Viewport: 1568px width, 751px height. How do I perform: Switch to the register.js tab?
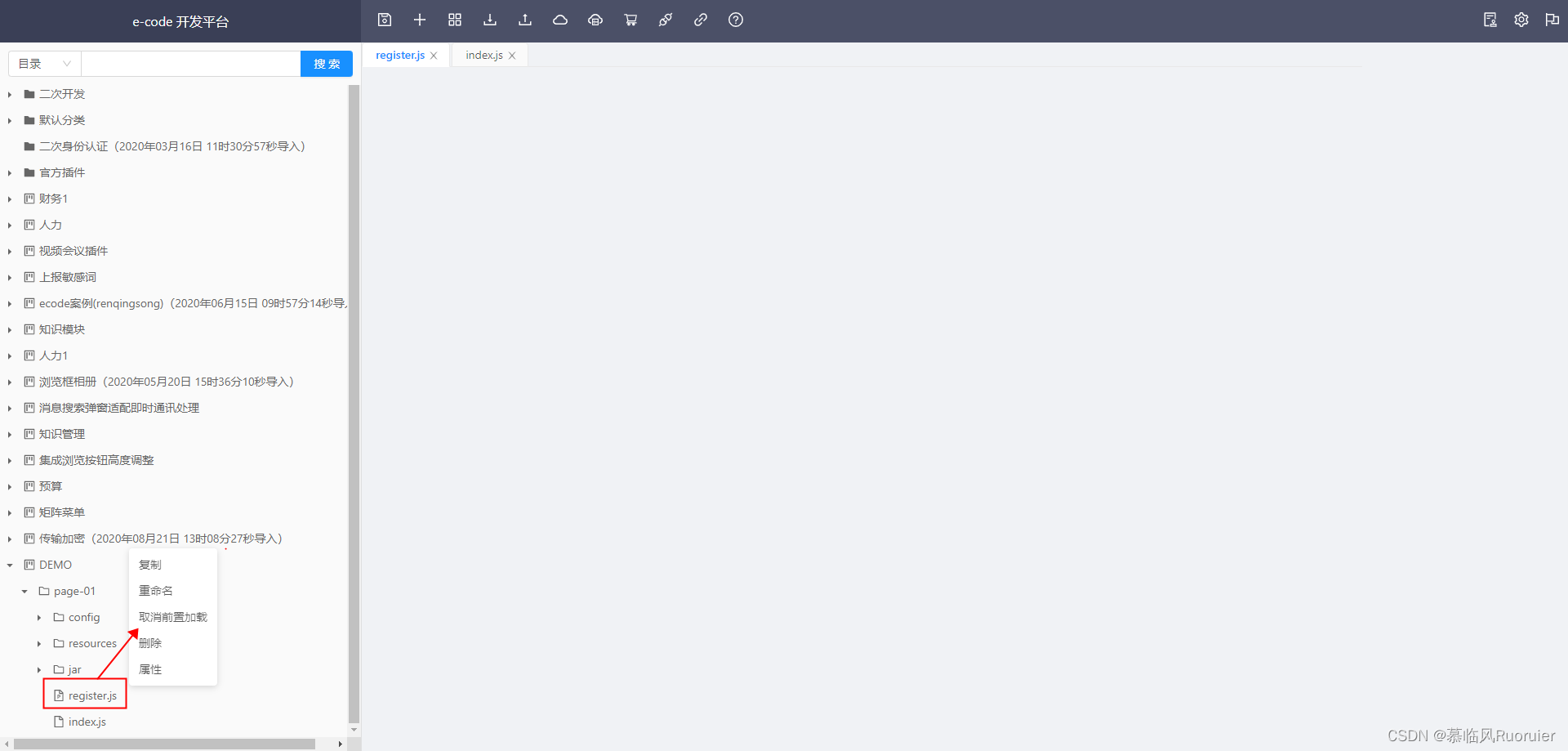(x=400, y=55)
